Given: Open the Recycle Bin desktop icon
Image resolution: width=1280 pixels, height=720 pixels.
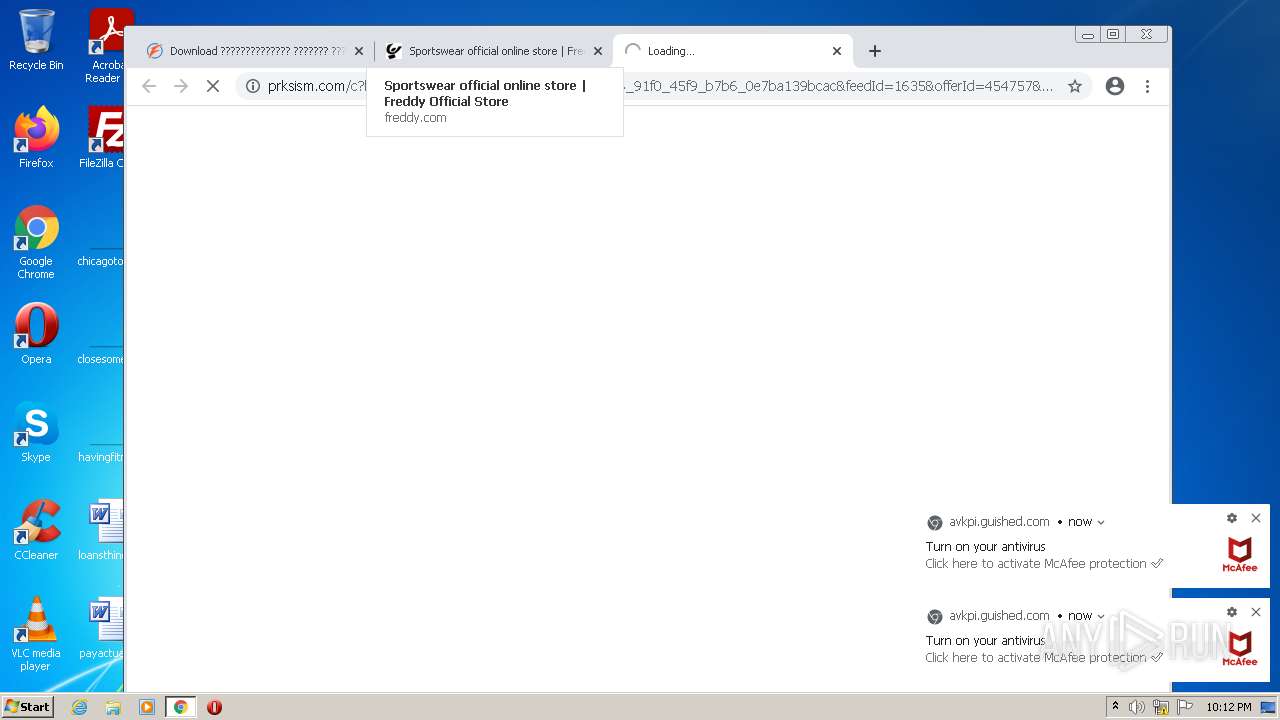Looking at the screenshot, I should coord(36,40).
